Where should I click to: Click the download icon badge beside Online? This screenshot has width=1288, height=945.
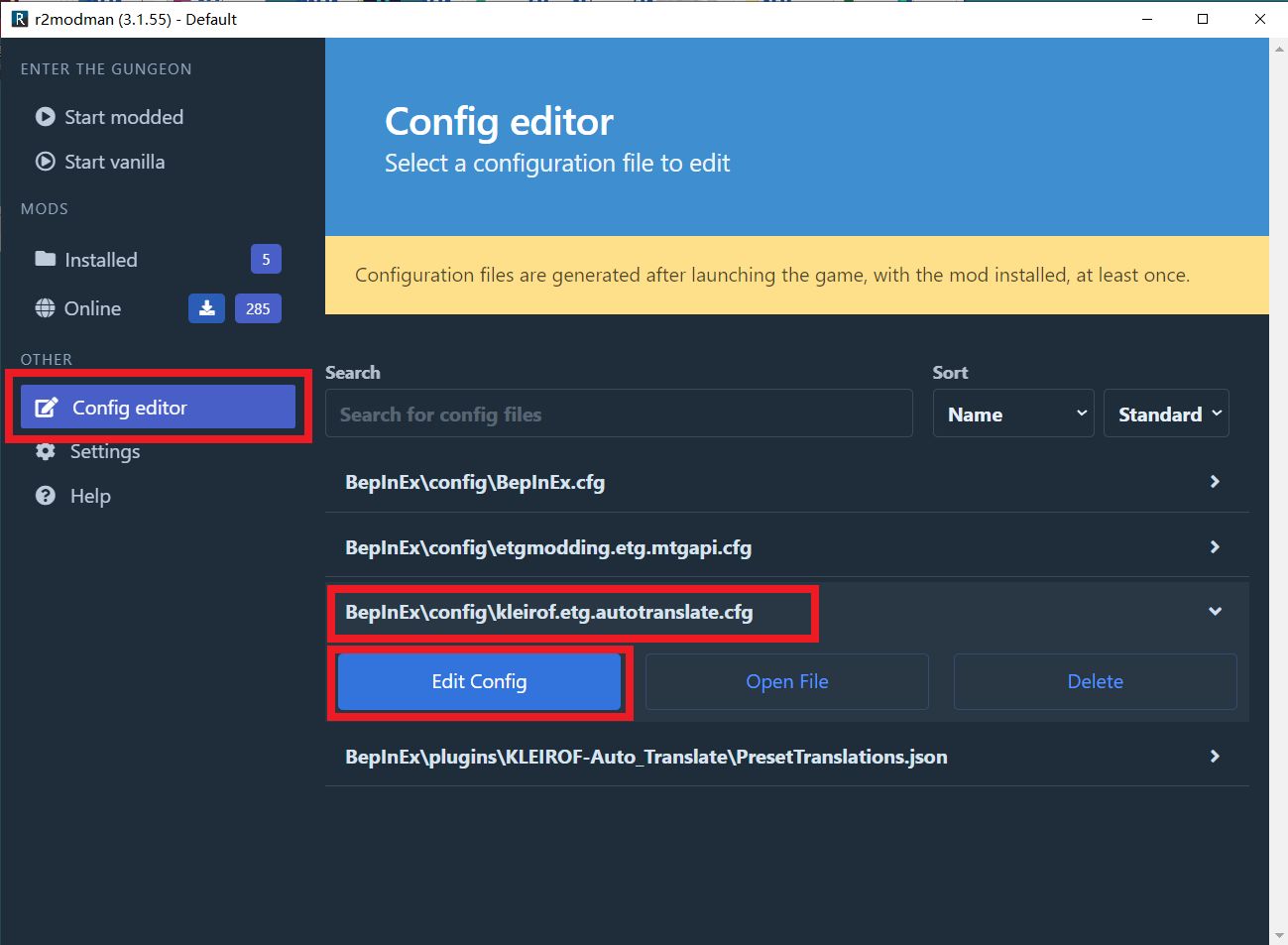tap(206, 308)
